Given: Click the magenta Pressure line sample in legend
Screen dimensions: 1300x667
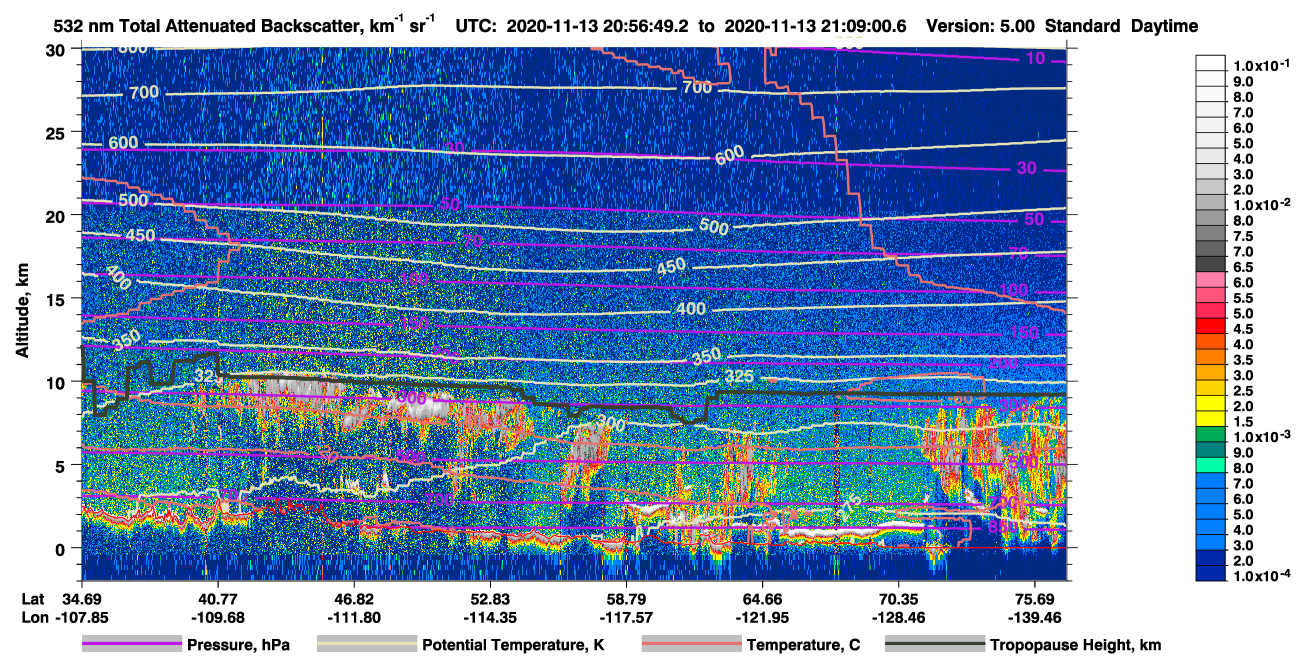Looking at the screenshot, I should click(x=131, y=645).
